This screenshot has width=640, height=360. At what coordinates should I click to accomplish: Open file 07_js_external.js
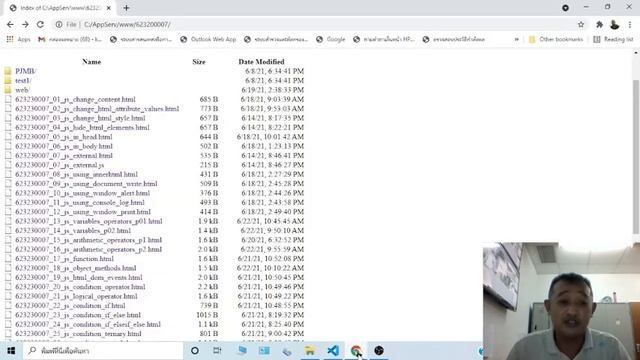pos(60,165)
